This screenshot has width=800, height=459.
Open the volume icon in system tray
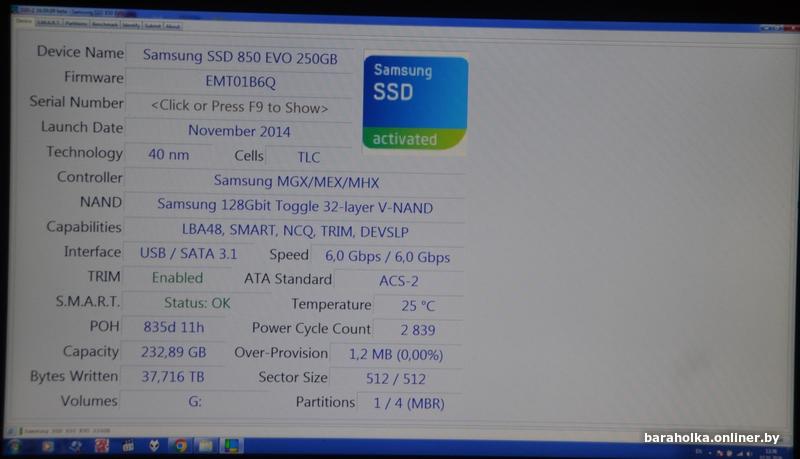(748, 453)
